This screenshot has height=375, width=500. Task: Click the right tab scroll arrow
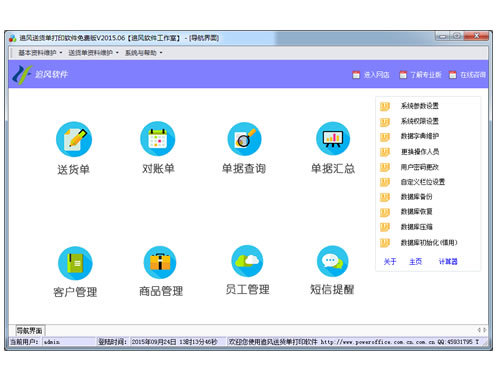tap(485, 330)
